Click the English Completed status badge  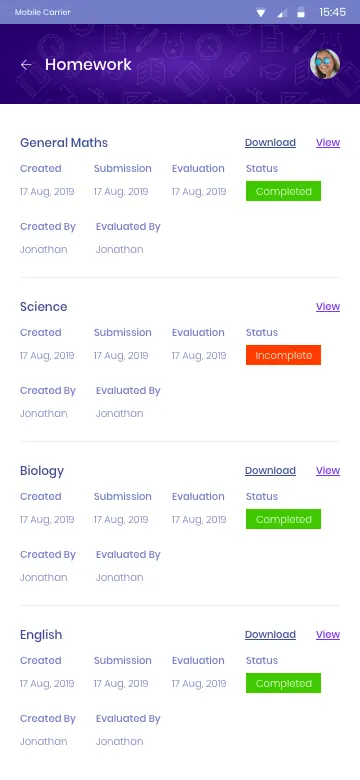pos(283,683)
